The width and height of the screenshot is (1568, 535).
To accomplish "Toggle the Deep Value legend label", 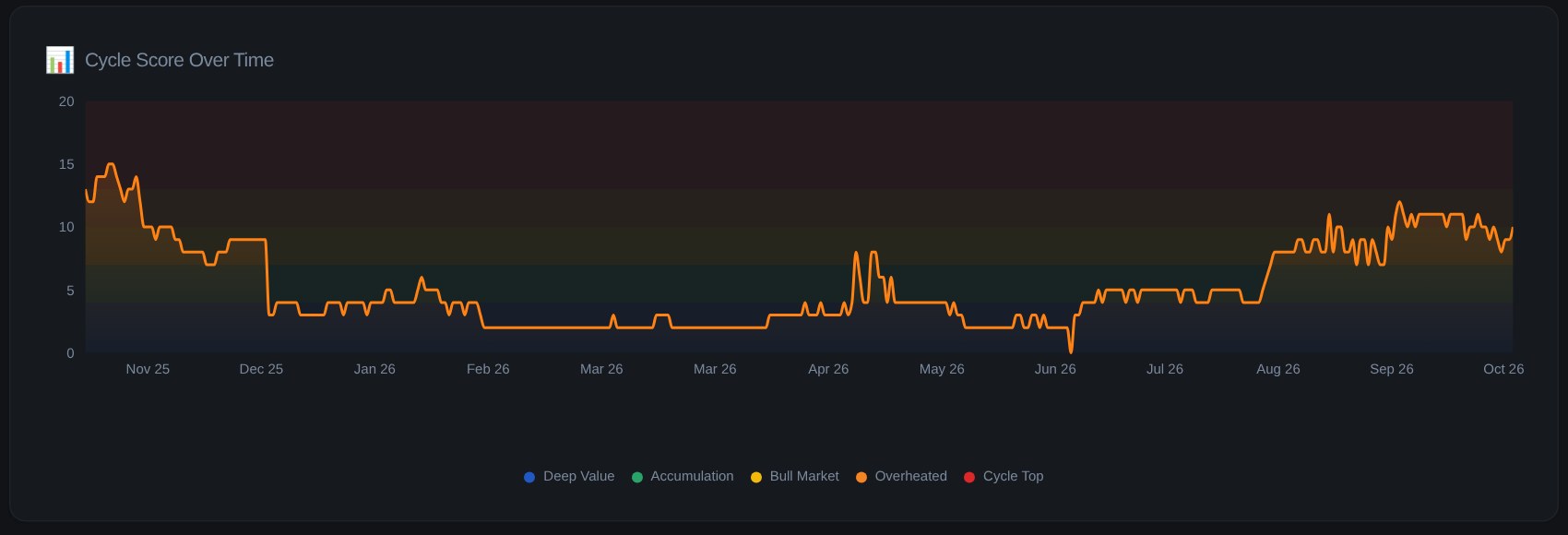I will click(578, 476).
